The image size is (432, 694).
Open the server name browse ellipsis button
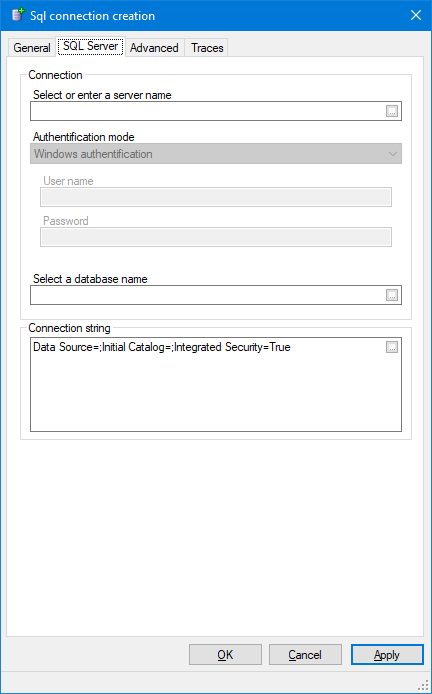click(x=392, y=111)
